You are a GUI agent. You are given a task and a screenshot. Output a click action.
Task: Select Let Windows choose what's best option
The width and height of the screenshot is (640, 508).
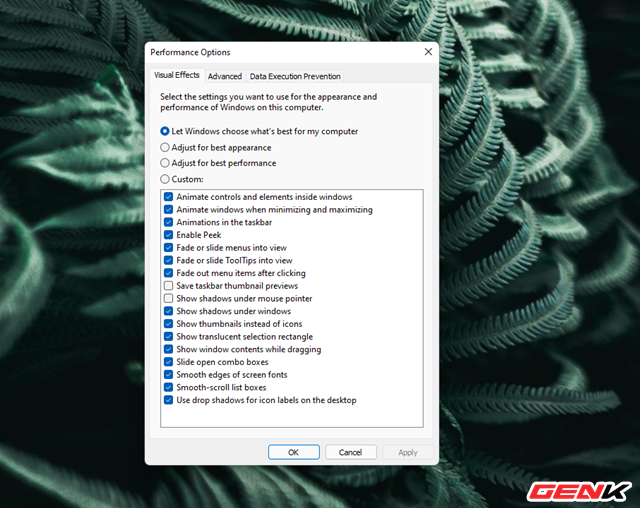[x=165, y=131]
